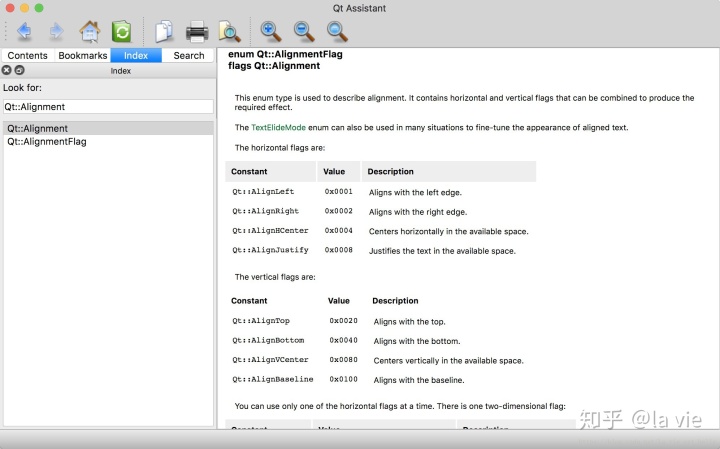The image size is (720, 449).
Task: Click 'Aligns with the baseline.' description
Action: coord(419,380)
